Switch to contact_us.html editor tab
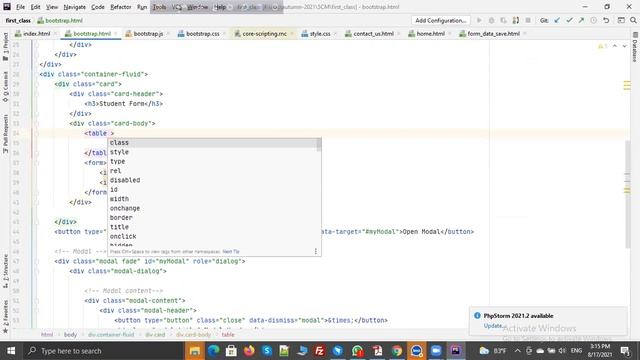This screenshot has height=360, width=640. [373, 34]
